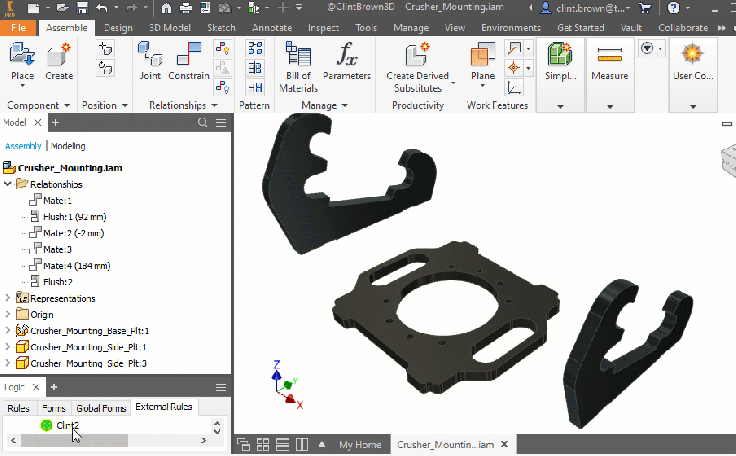Viewport: 736px width, 456px height.
Task: Open Bill of Materials
Action: [x=299, y=67]
